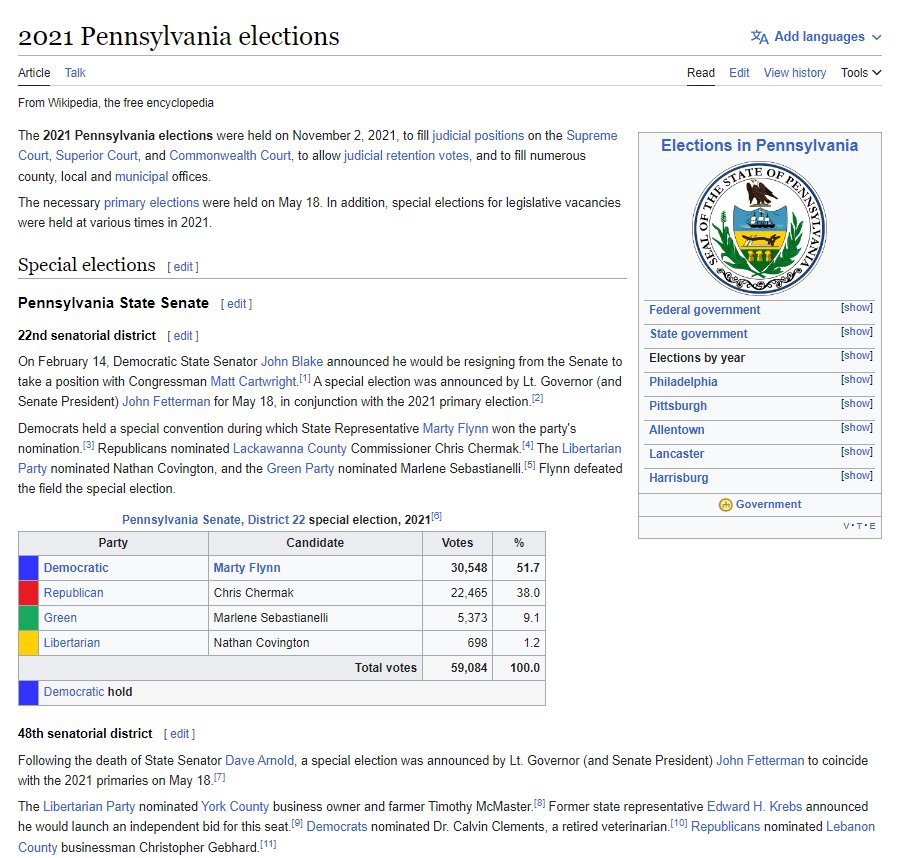This screenshot has height=858, width=906.
Task: Show the Allentown section
Action: (x=856, y=428)
